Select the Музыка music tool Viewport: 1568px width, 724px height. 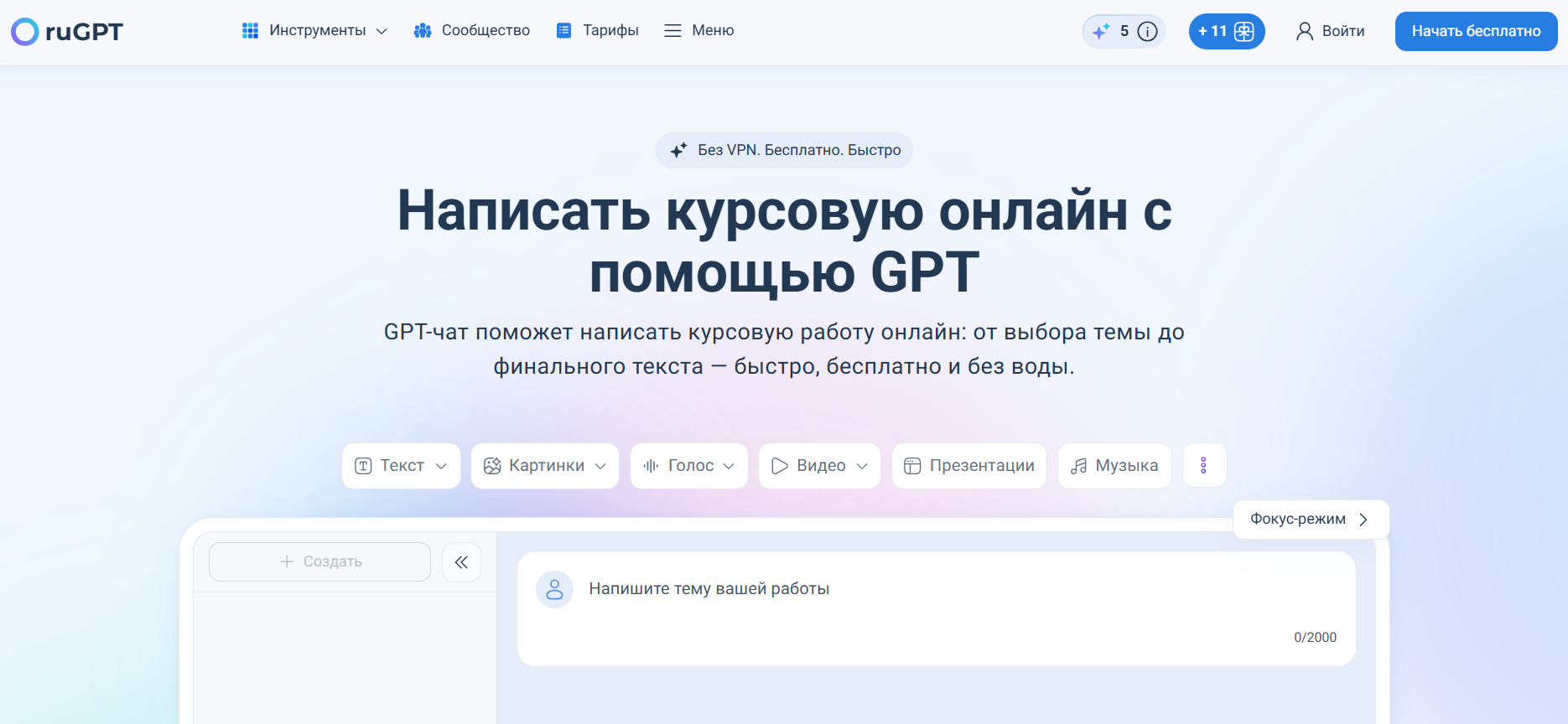click(1114, 465)
